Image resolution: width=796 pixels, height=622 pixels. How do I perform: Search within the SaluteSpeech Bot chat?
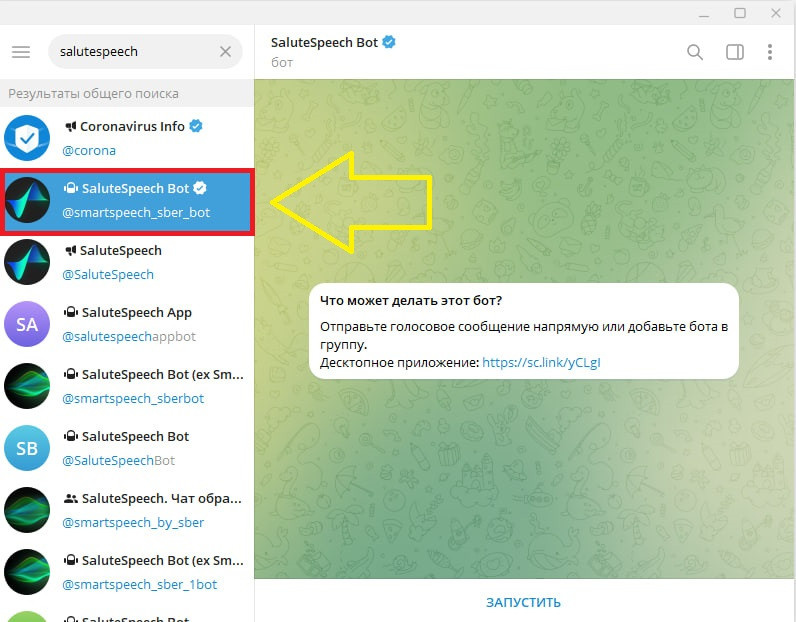click(x=695, y=52)
